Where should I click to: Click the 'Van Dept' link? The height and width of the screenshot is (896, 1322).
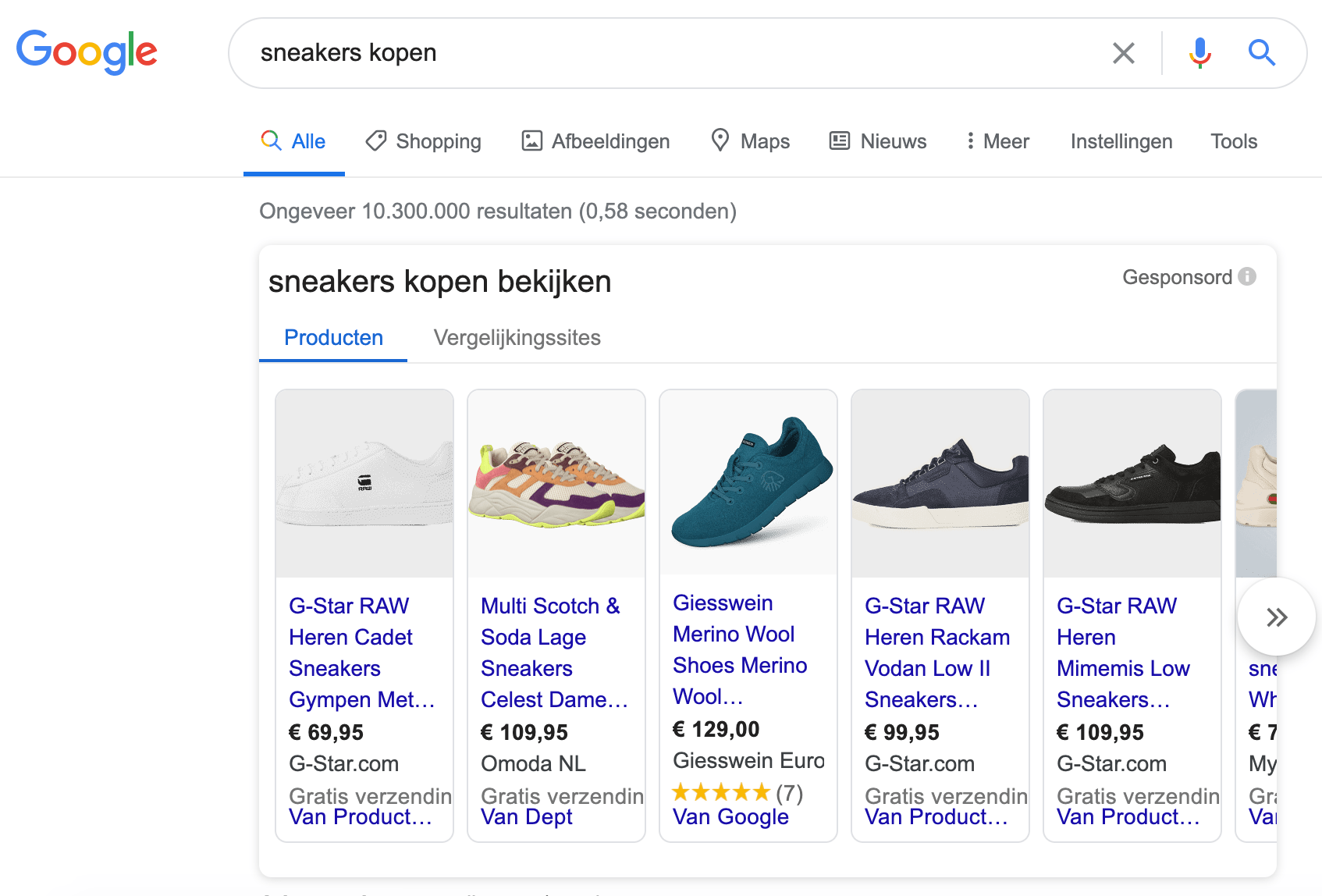pos(526,817)
